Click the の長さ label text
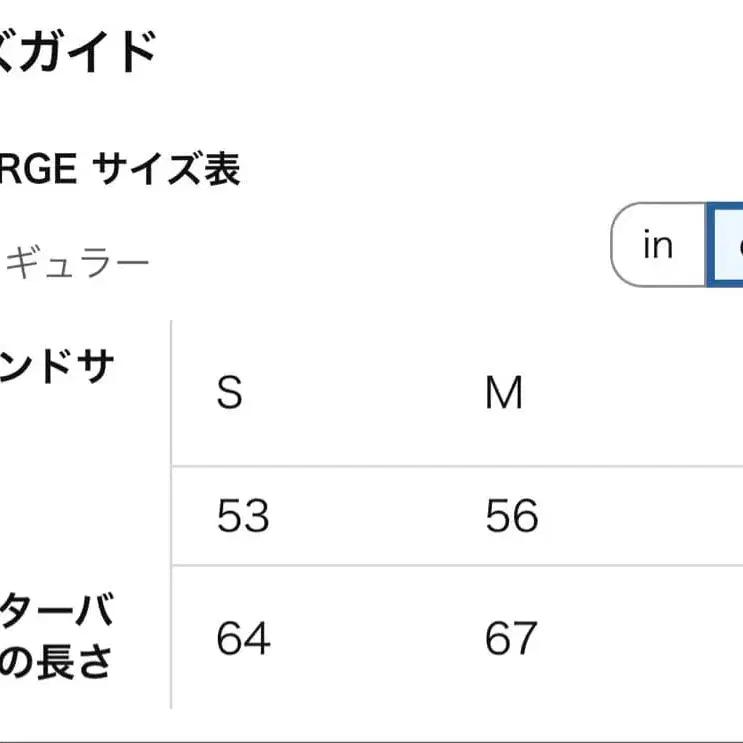The width and height of the screenshot is (743, 743). pyautogui.click(x=56, y=661)
